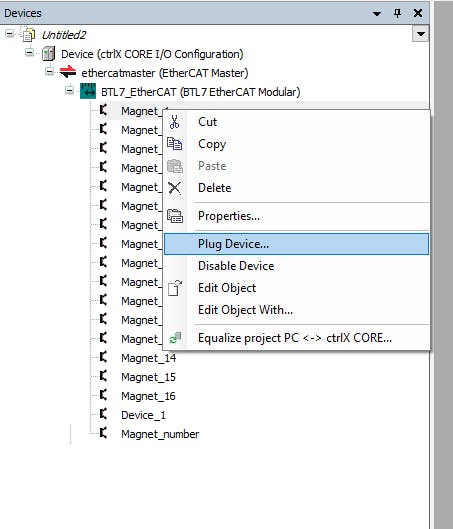453x529 pixels.
Task: Select Magnet_number in the tree
Action: 160,434
